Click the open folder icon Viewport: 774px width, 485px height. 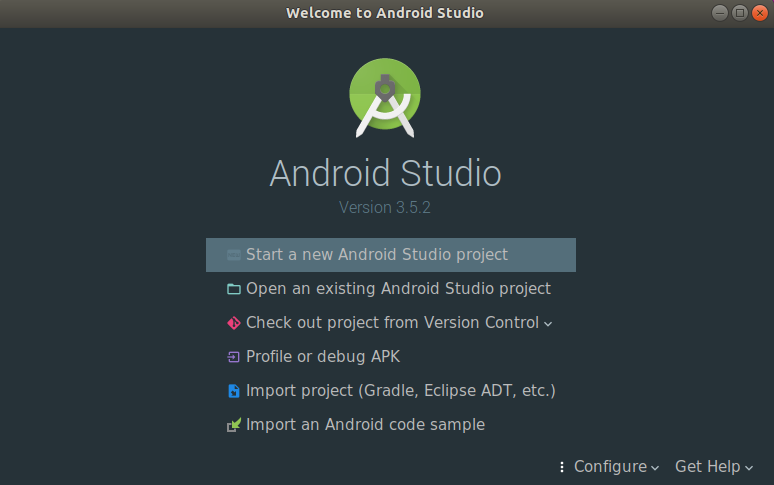coord(233,289)
